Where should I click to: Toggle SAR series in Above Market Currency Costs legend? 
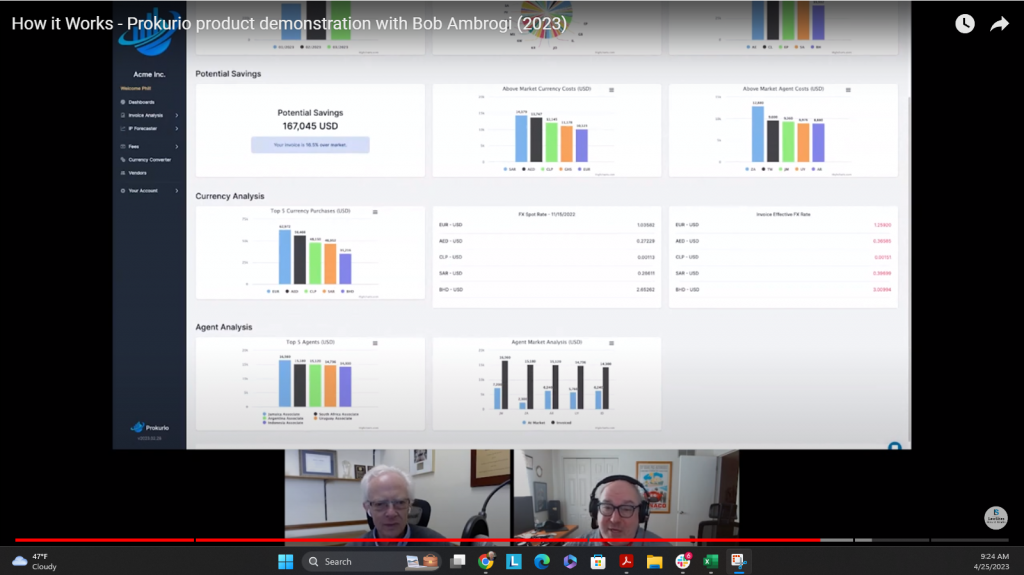(509, 169)
